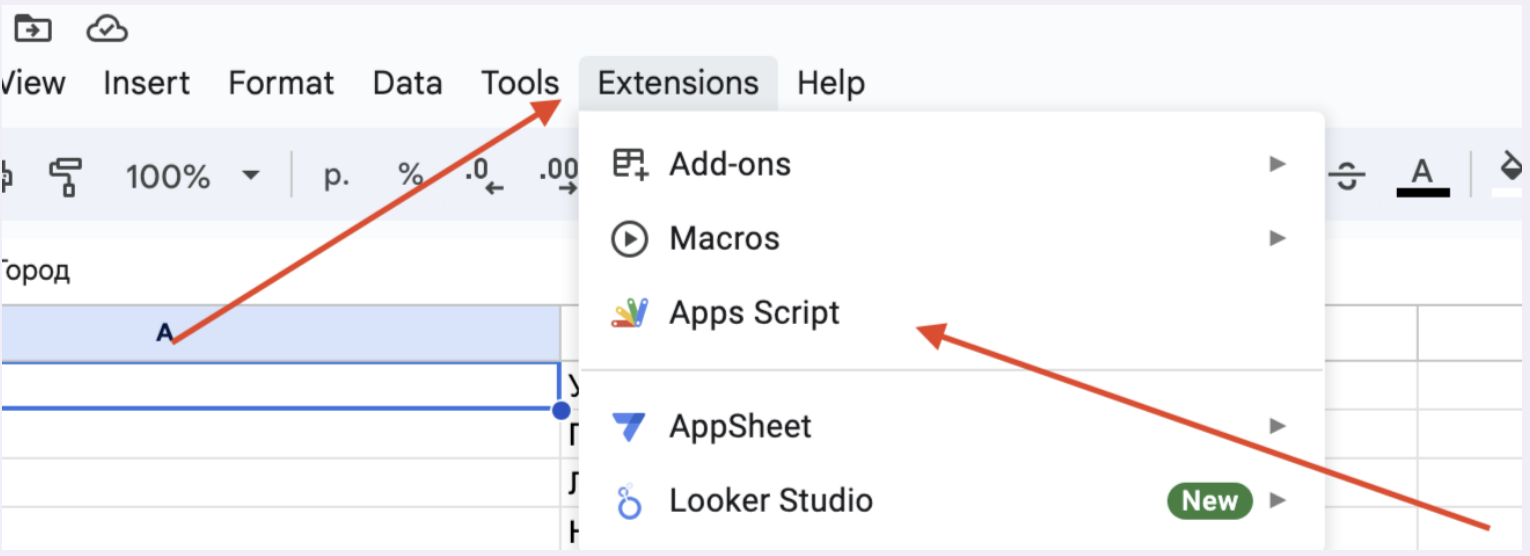Open the 100% zoom dropdown
The image size is (1530, 556).
(192, 177)
